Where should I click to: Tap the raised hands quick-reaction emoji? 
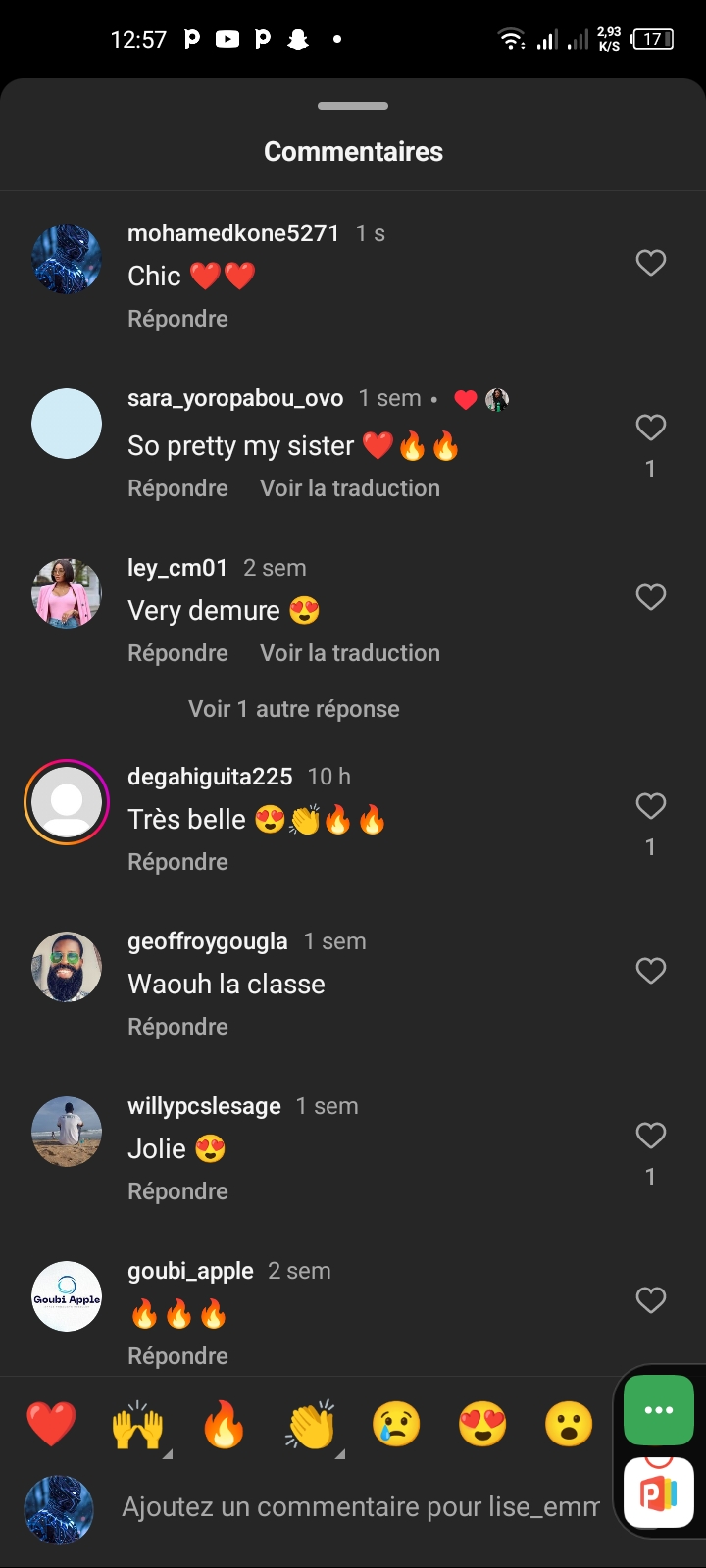click(x=137, y=1425)
